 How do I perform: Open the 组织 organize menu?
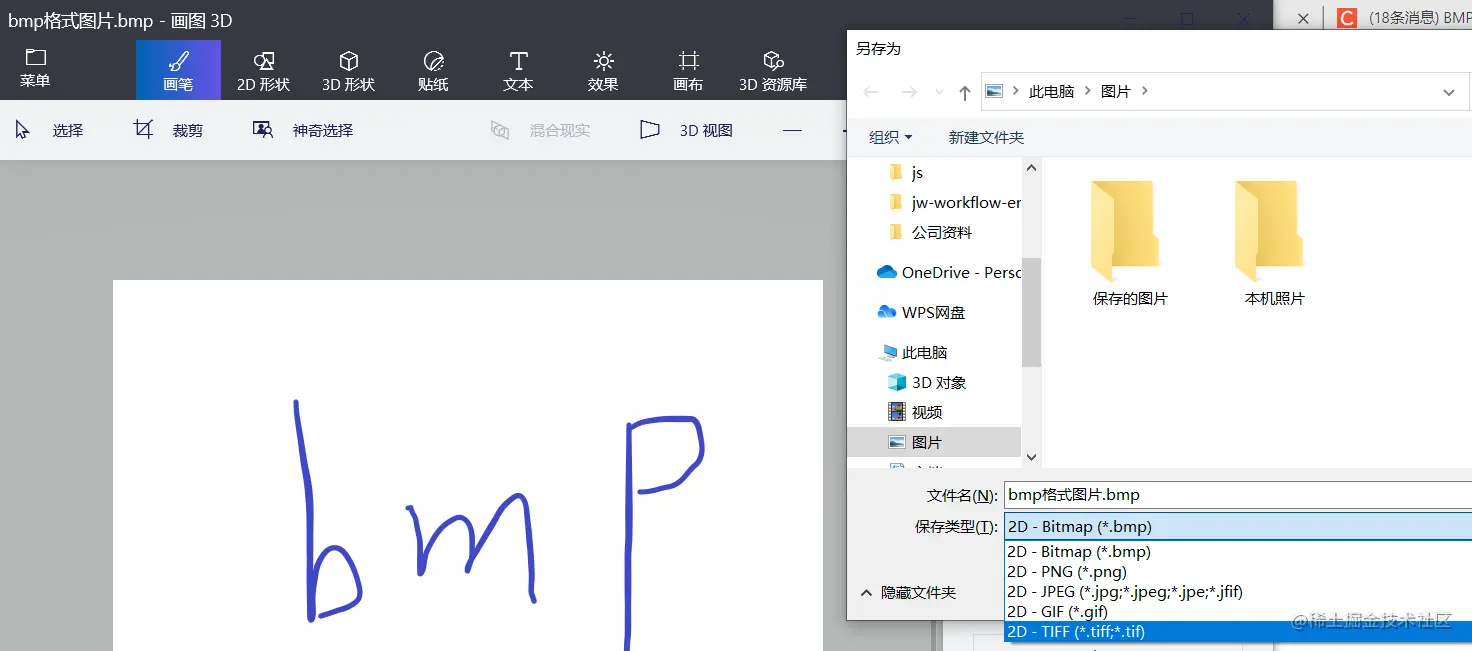point(890,137)
